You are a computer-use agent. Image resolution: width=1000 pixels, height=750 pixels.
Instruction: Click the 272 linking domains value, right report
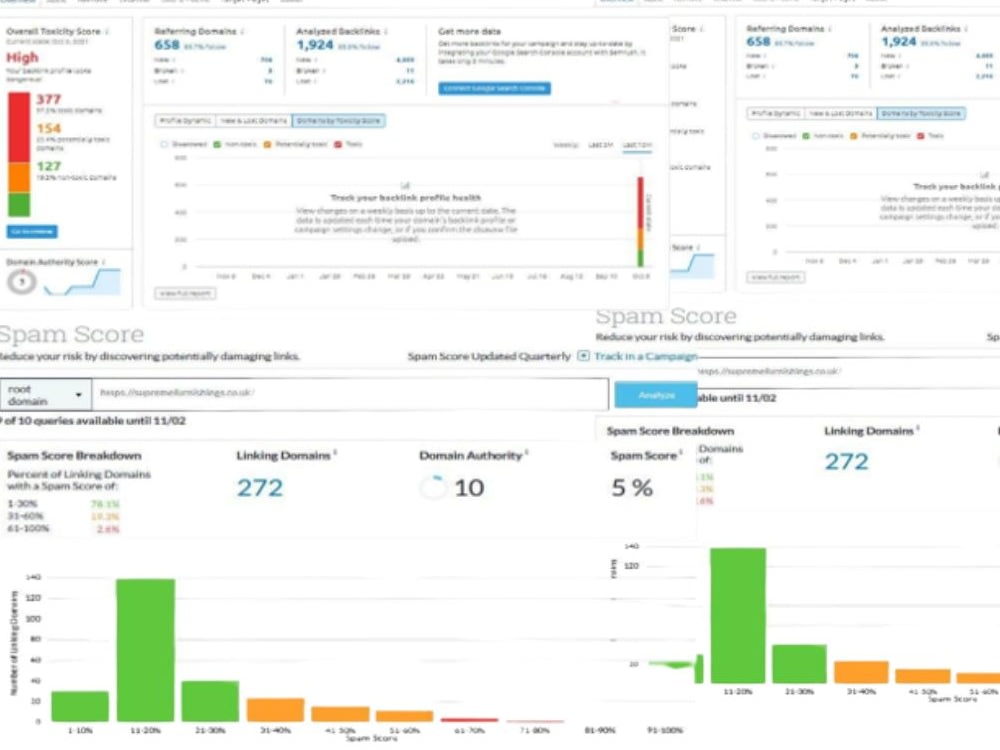(846, 462)
